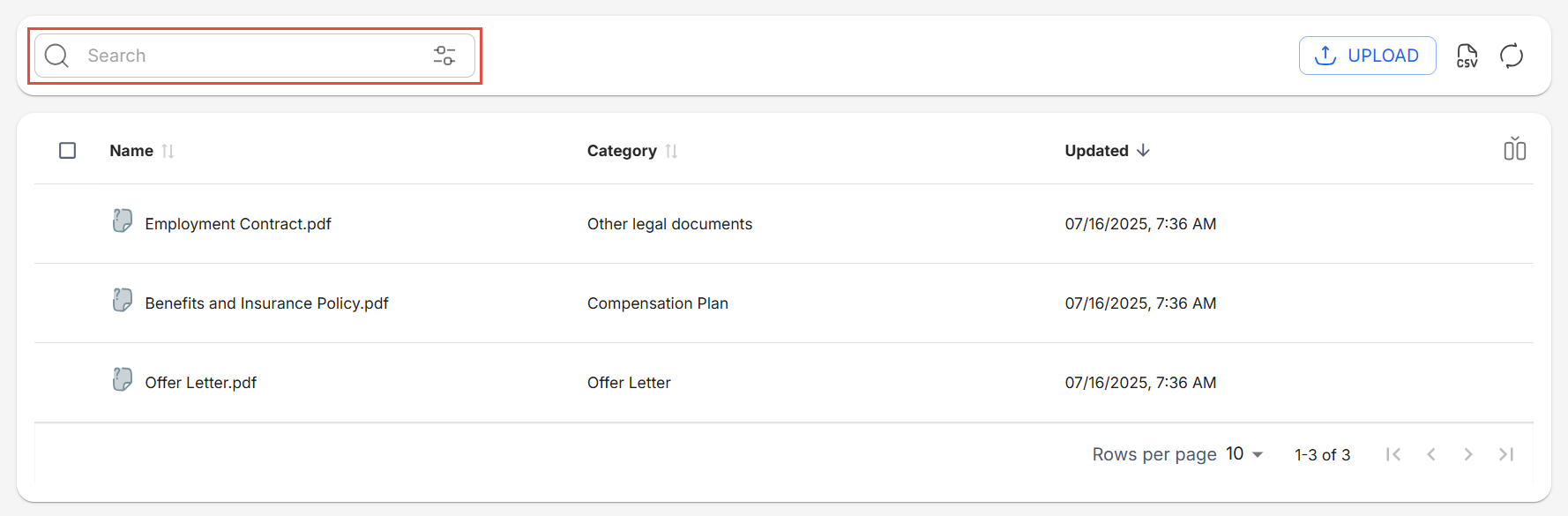The width and height of the screenshot is (1568, 516).
Task: Open search filter options icon
Action: pyautogui.click(x=444, y=56)
